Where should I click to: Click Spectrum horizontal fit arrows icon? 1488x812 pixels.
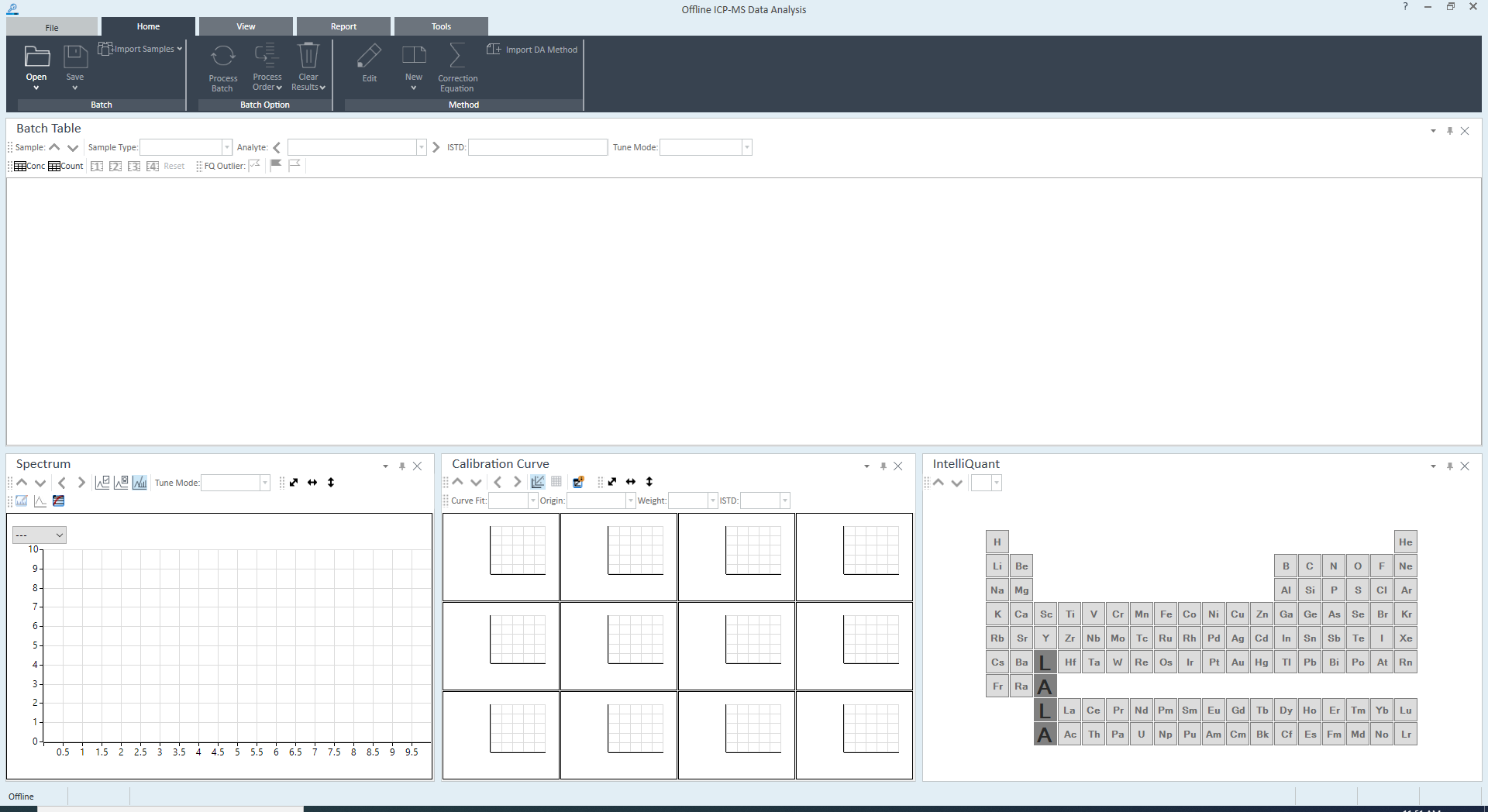coord(312,483)
